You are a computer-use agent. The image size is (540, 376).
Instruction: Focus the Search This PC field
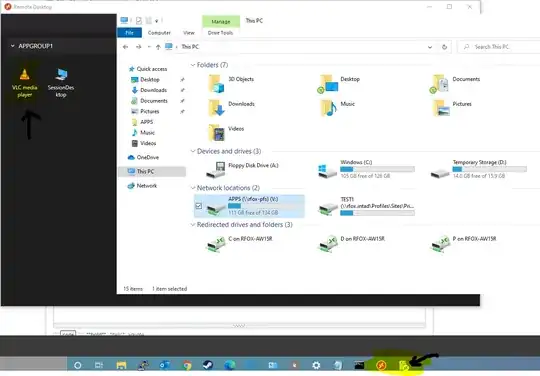click(499, 47)
